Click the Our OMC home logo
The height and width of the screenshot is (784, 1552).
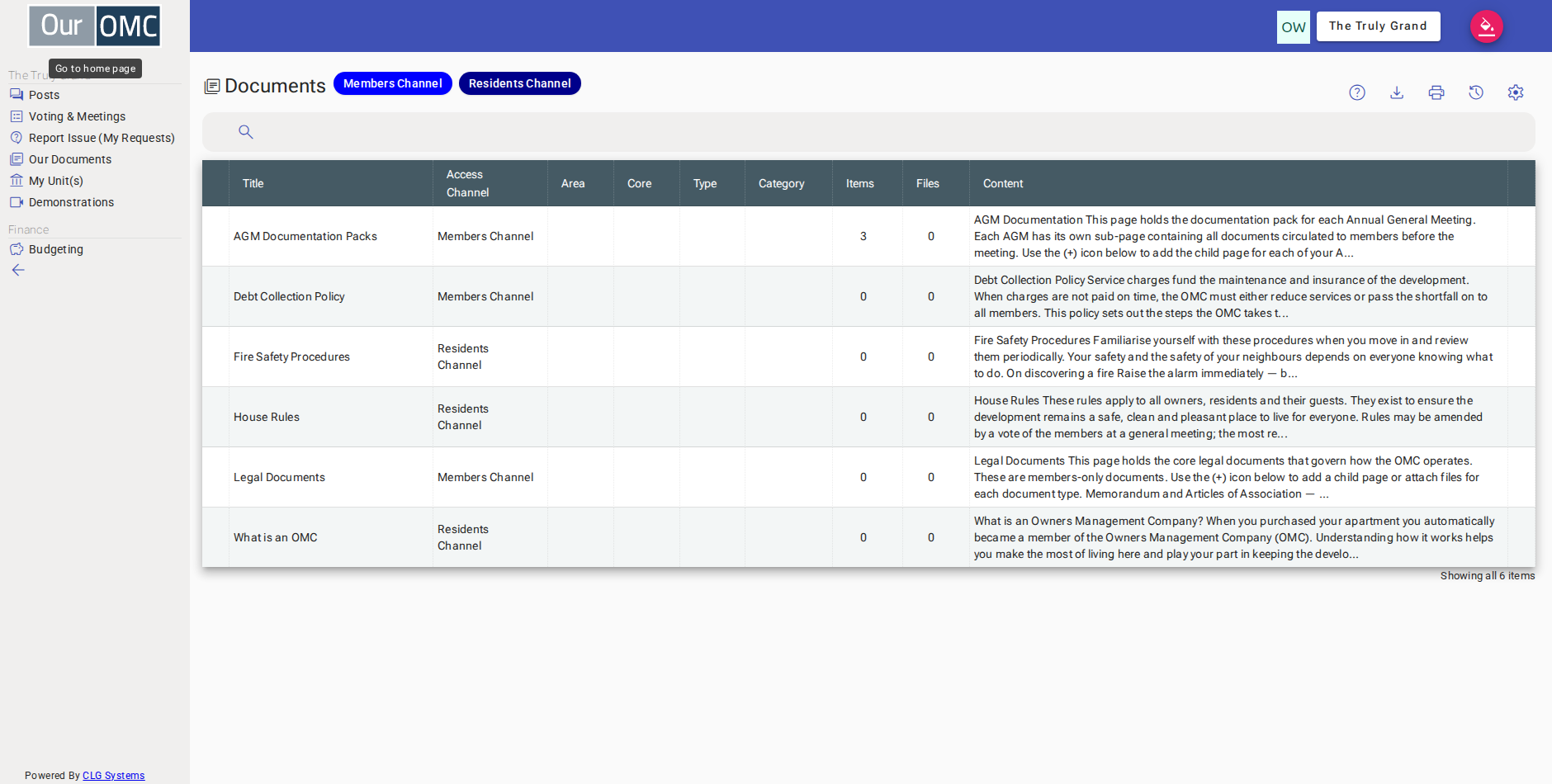coord(94,26)
